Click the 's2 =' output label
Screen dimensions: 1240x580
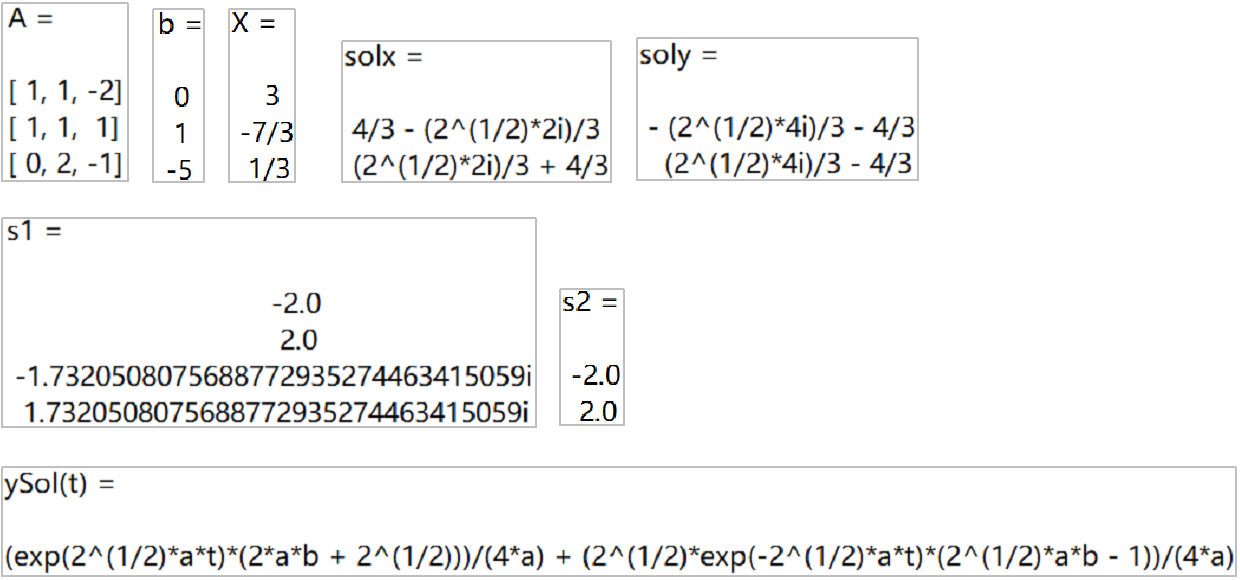[590, 302]
